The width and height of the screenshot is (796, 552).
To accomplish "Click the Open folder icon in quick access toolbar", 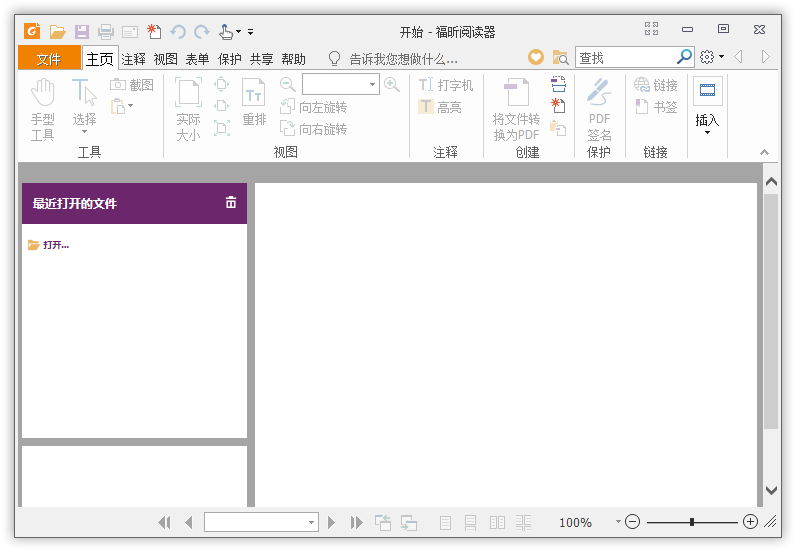I will [x=57, y=32].
